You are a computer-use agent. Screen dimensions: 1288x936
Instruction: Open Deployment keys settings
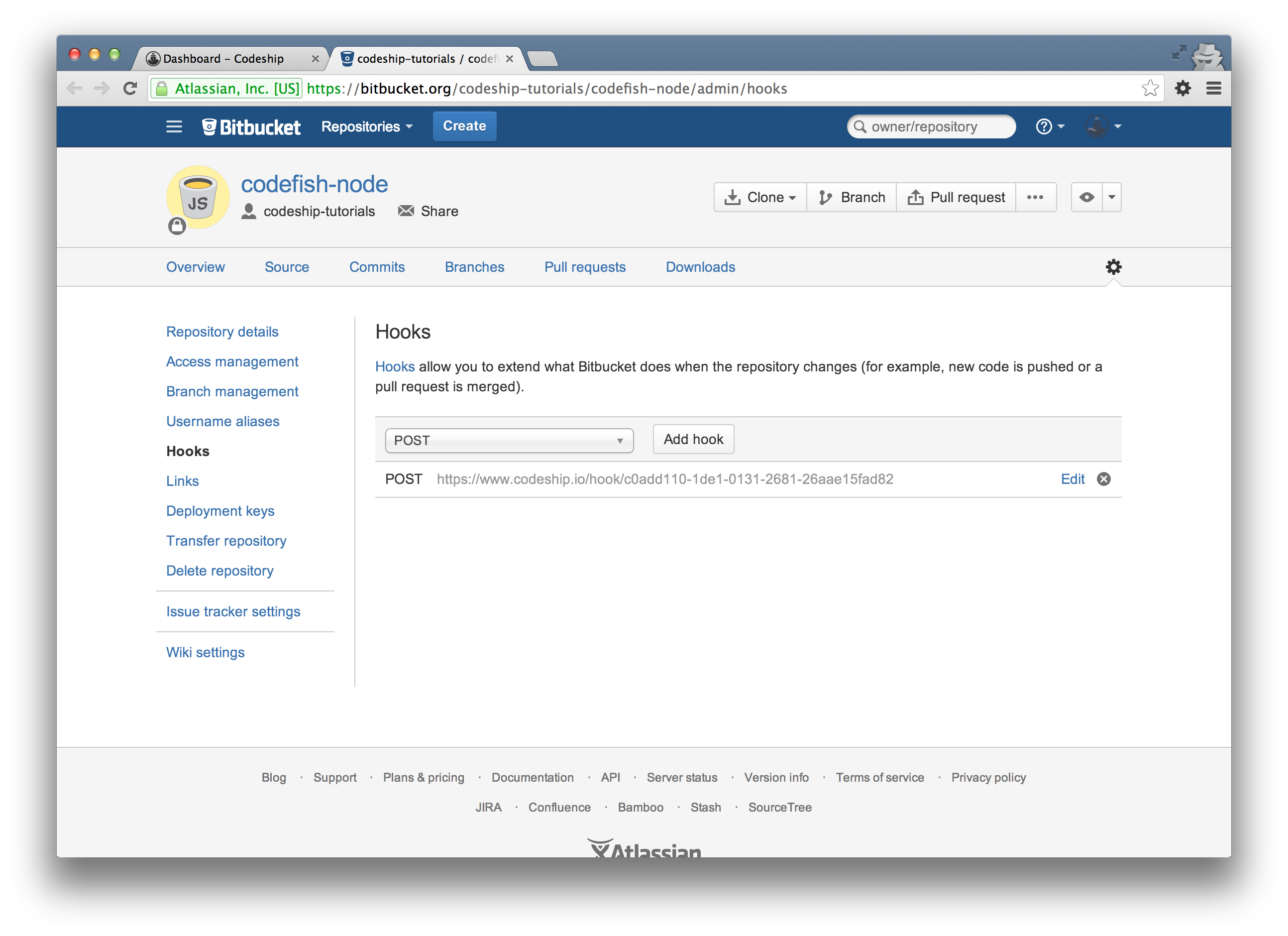tap(220, 511)
